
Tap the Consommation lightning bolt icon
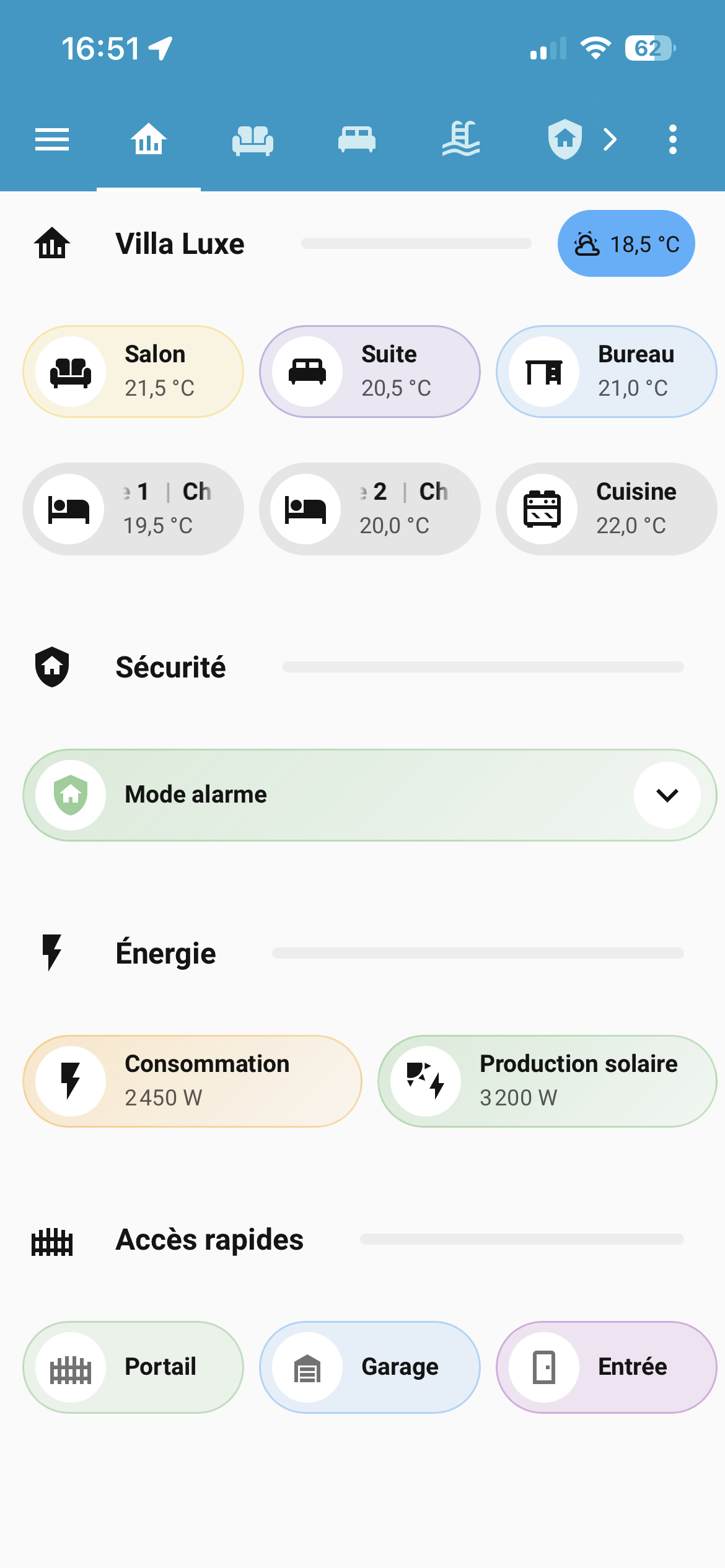pyautogui.click(x=71, y=1081)
